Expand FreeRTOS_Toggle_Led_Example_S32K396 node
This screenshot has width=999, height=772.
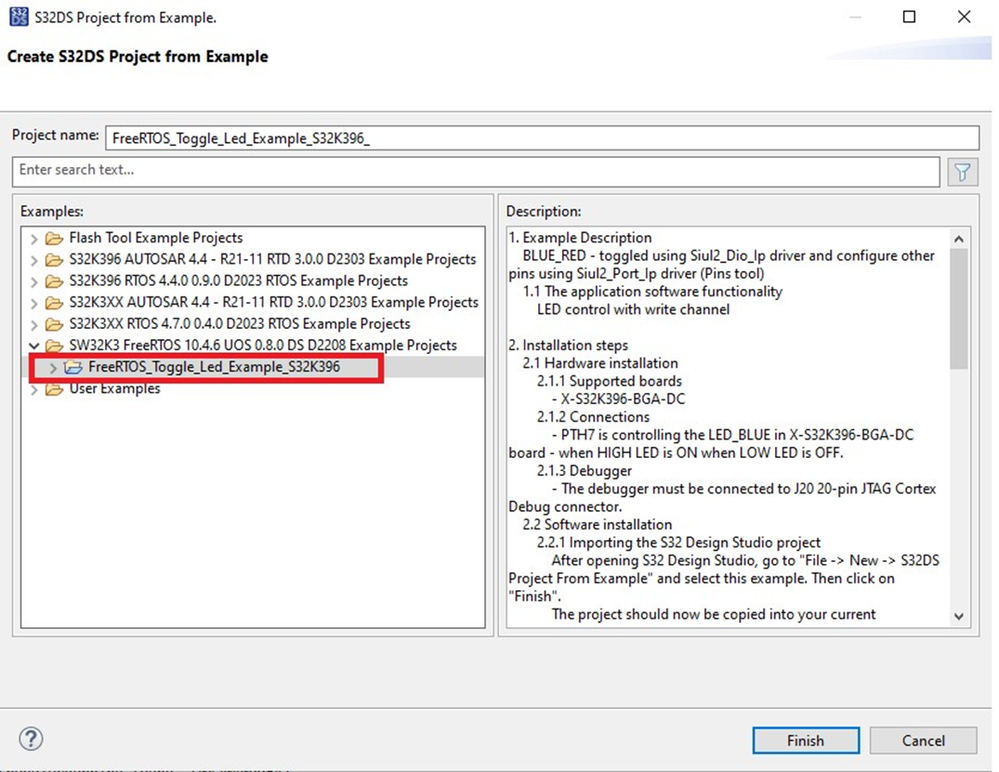pyautogui.click(x=53, y=368)
